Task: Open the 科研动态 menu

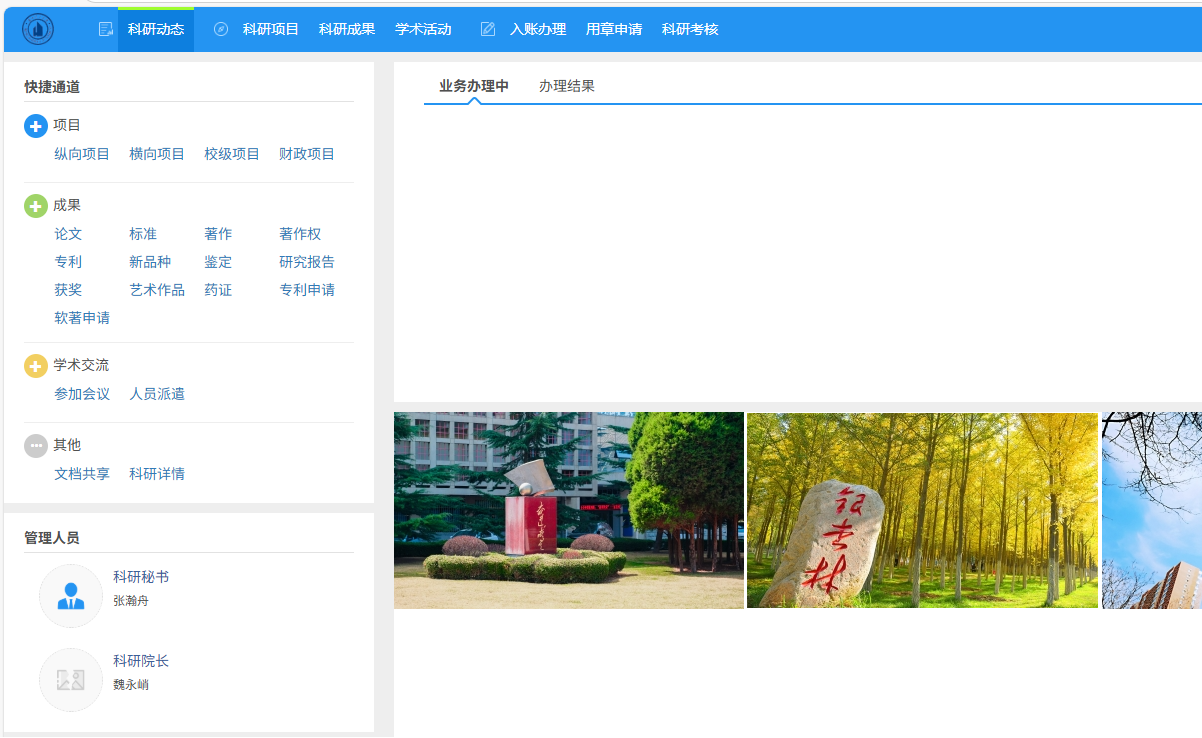Action: [156, 29]
